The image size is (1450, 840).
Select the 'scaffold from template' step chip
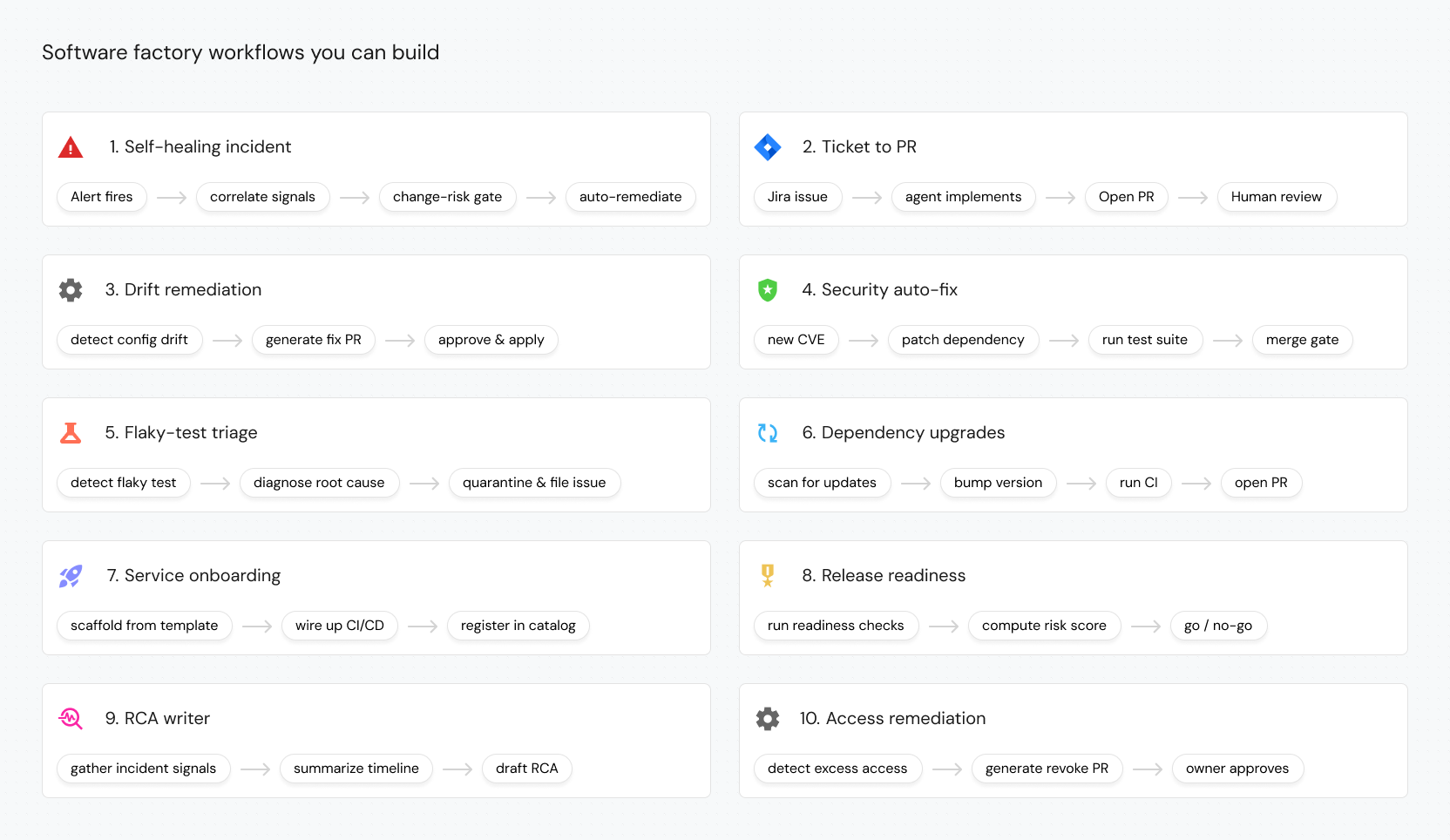(x=145, y=626)
